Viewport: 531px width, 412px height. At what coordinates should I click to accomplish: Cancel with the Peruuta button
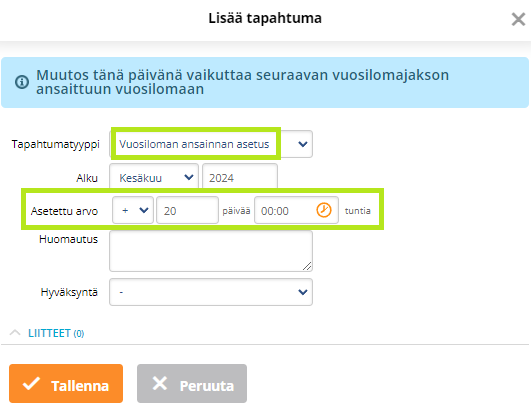click(192, 384)
